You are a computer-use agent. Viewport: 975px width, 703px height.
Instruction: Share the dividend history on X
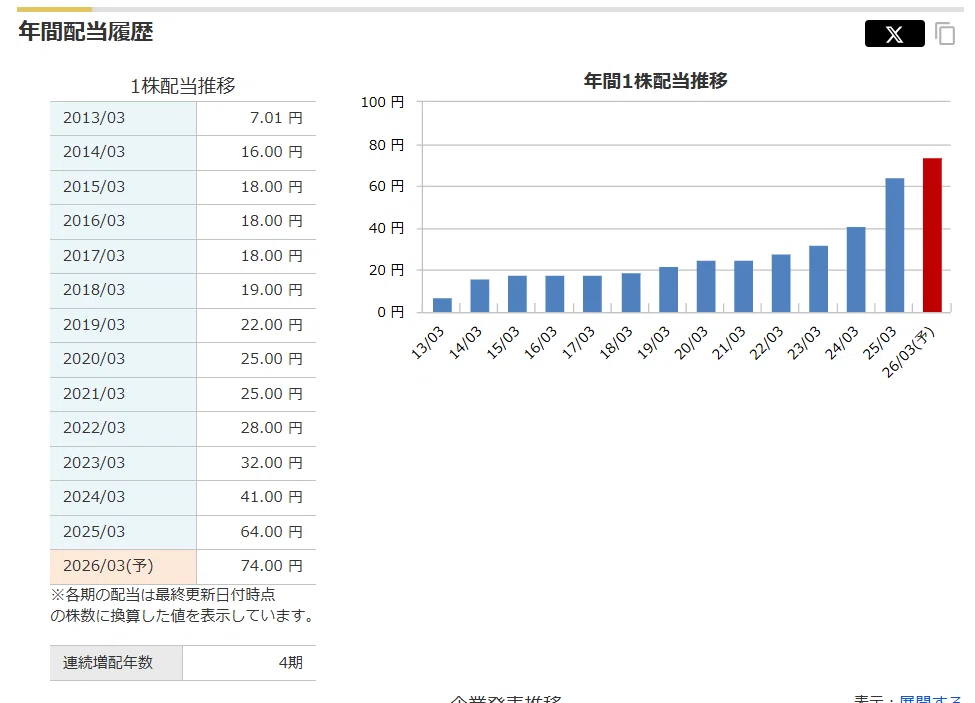click(894, 34)
